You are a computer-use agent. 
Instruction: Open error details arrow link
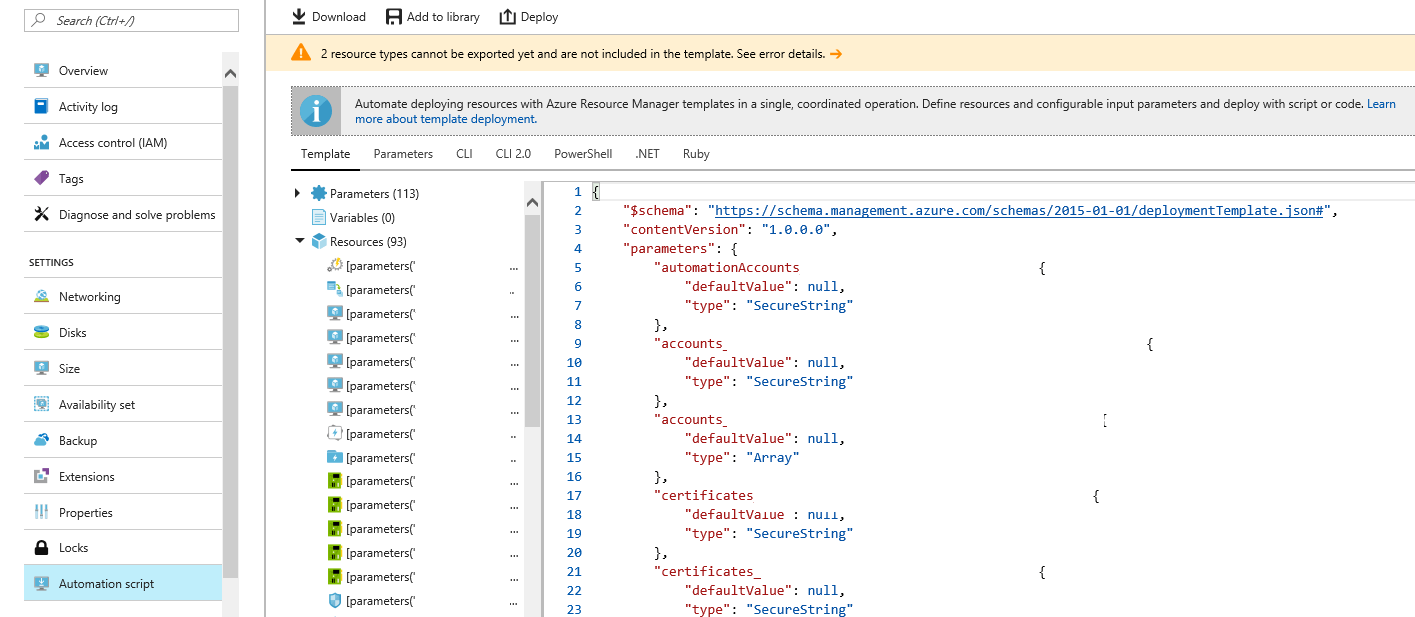click(x=836, y=54)
